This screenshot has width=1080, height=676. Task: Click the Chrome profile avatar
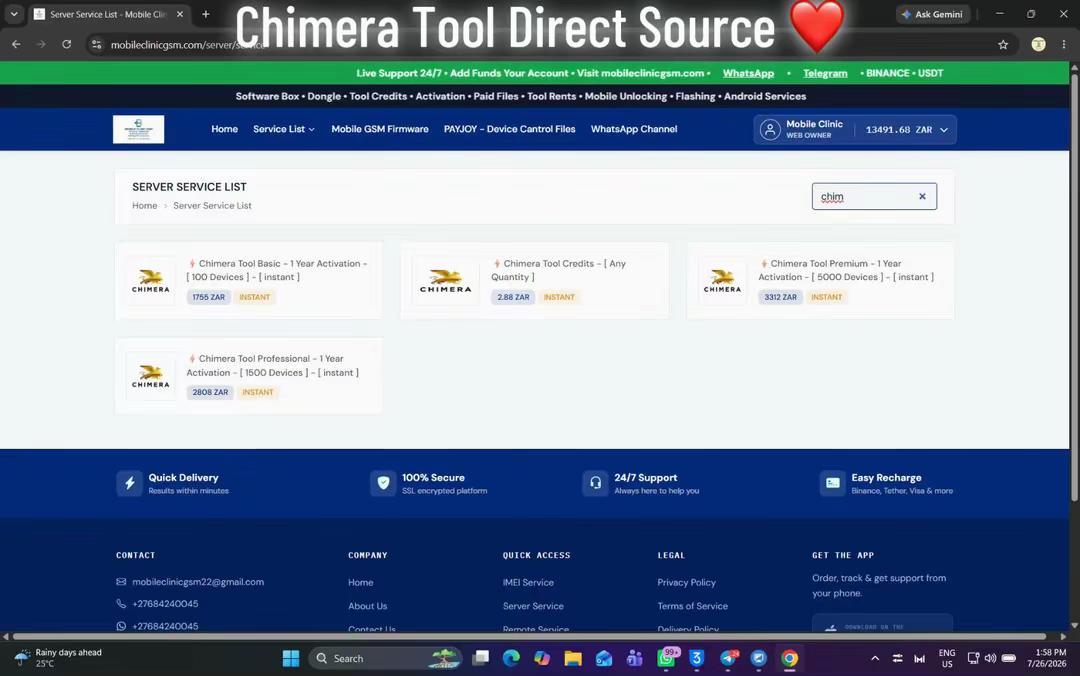pos(1038,44)
